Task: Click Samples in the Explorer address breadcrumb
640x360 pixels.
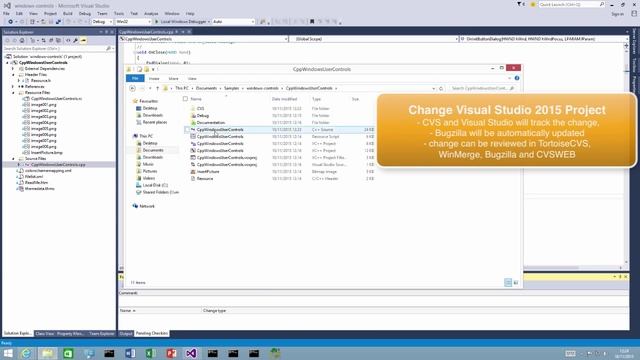Action: 231,88
